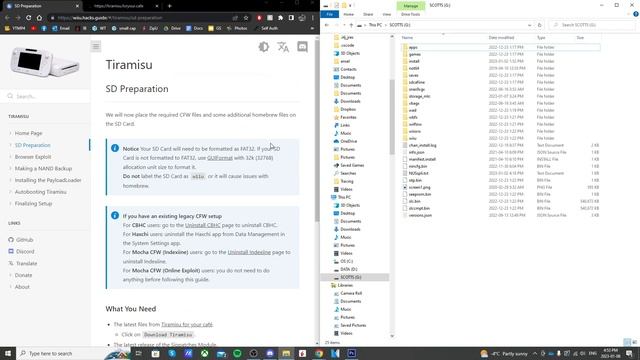Select Libraries in the navigation pane
The image size is (640, 360).
[341, 285]
